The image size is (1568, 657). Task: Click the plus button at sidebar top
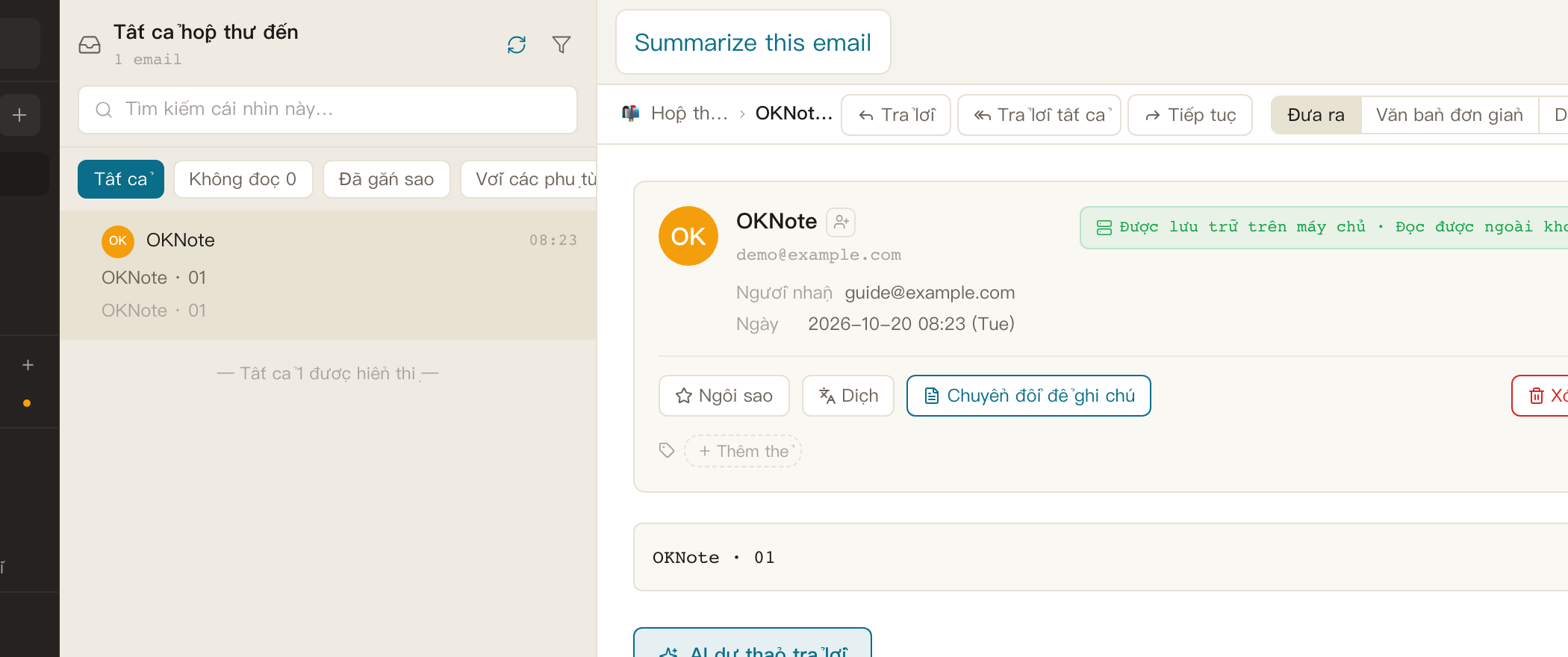coord(20,115)
